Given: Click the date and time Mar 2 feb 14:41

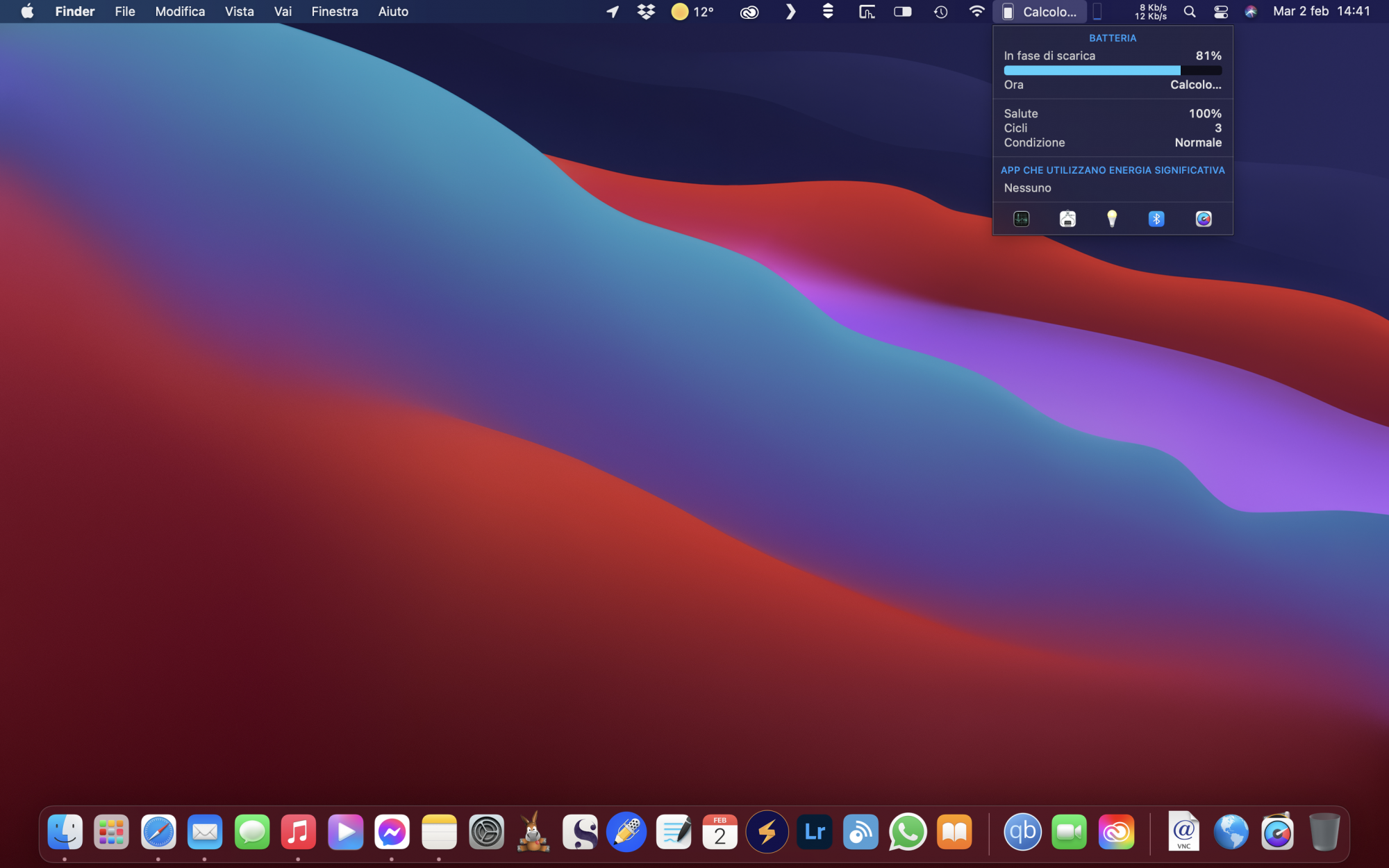Looking at the screenshot, I should [1322, 11].
